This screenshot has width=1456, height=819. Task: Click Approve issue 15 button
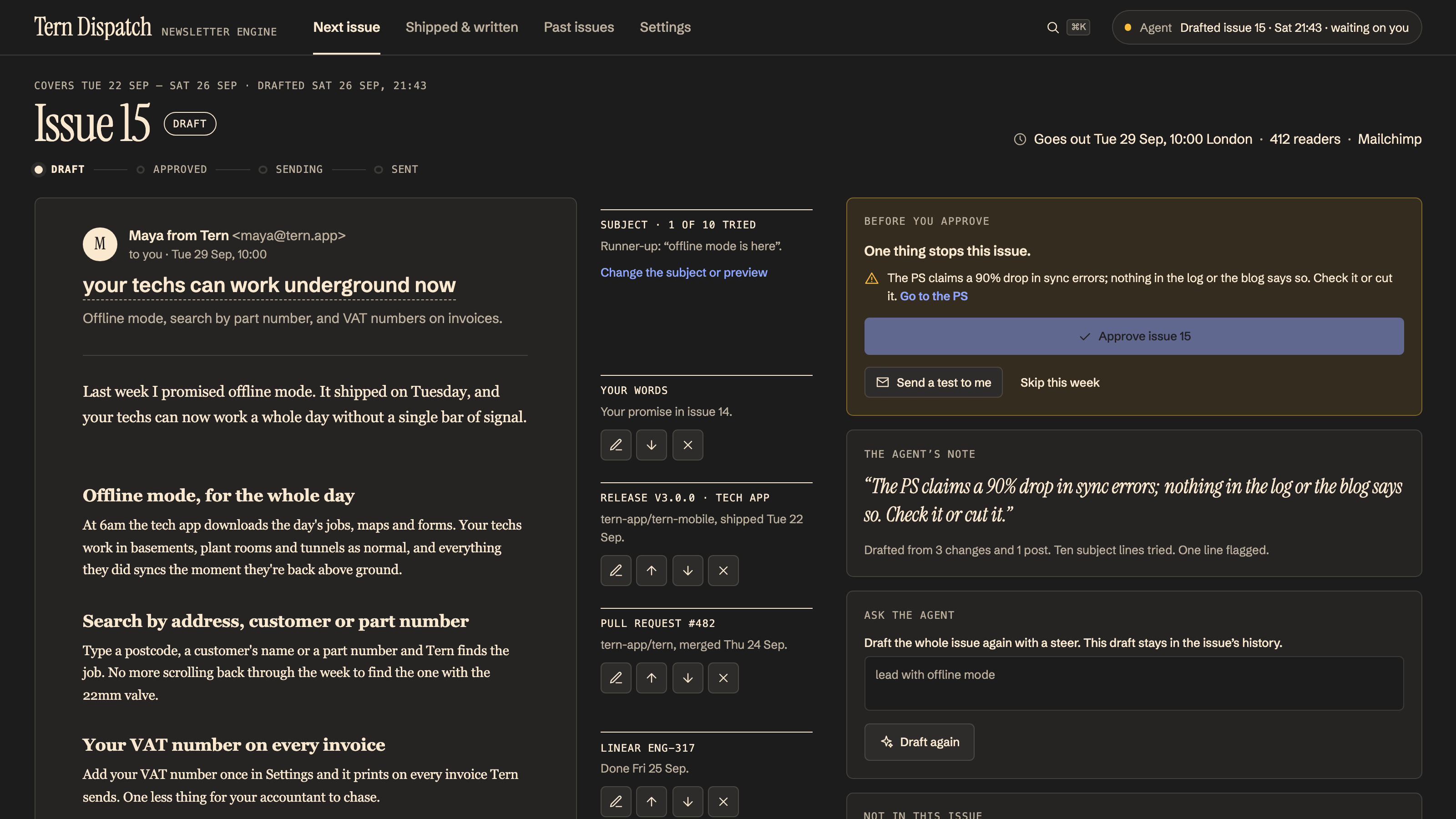1133,336
